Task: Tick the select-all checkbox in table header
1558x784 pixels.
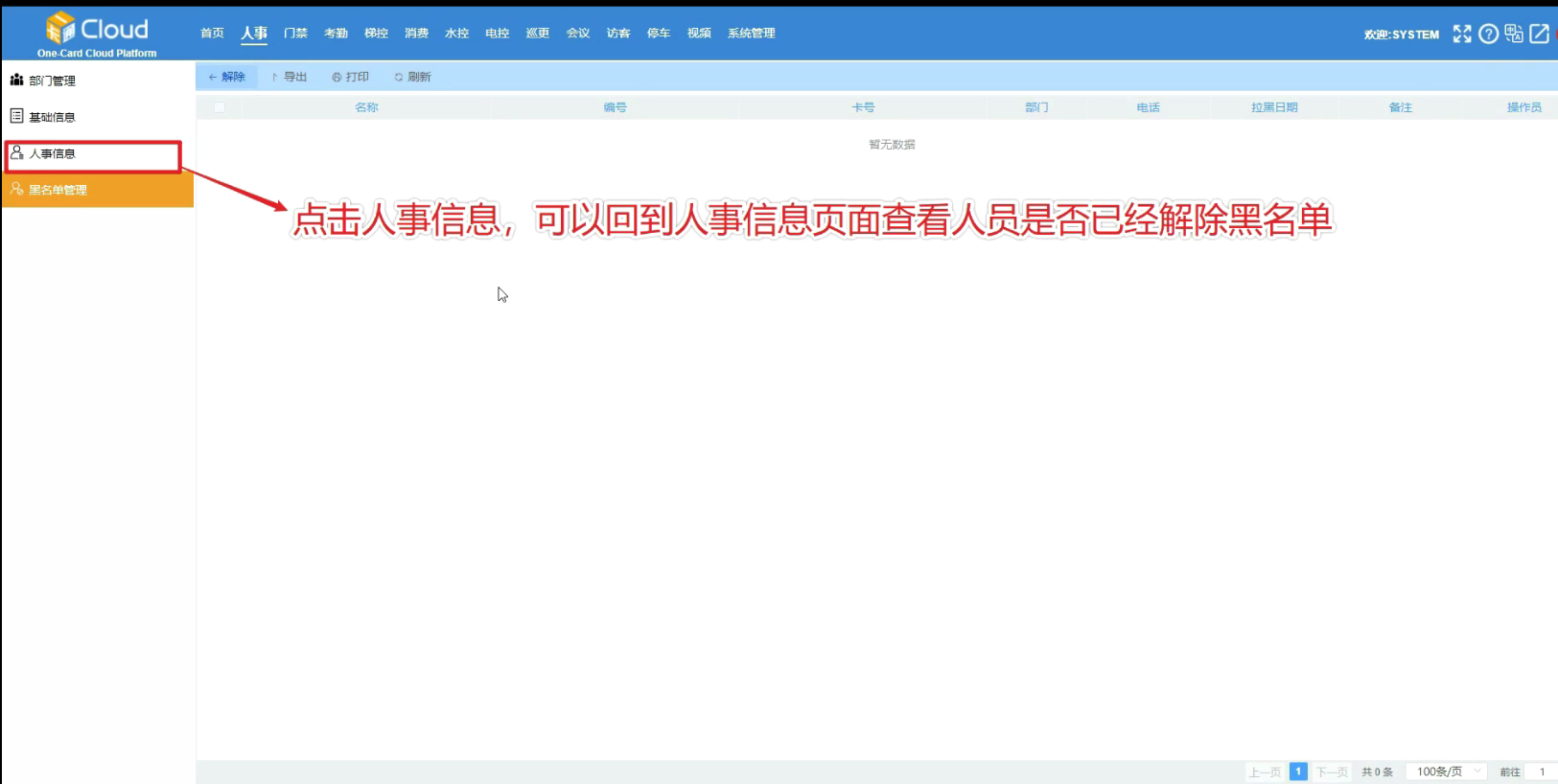Action: [x=220, y=107]
